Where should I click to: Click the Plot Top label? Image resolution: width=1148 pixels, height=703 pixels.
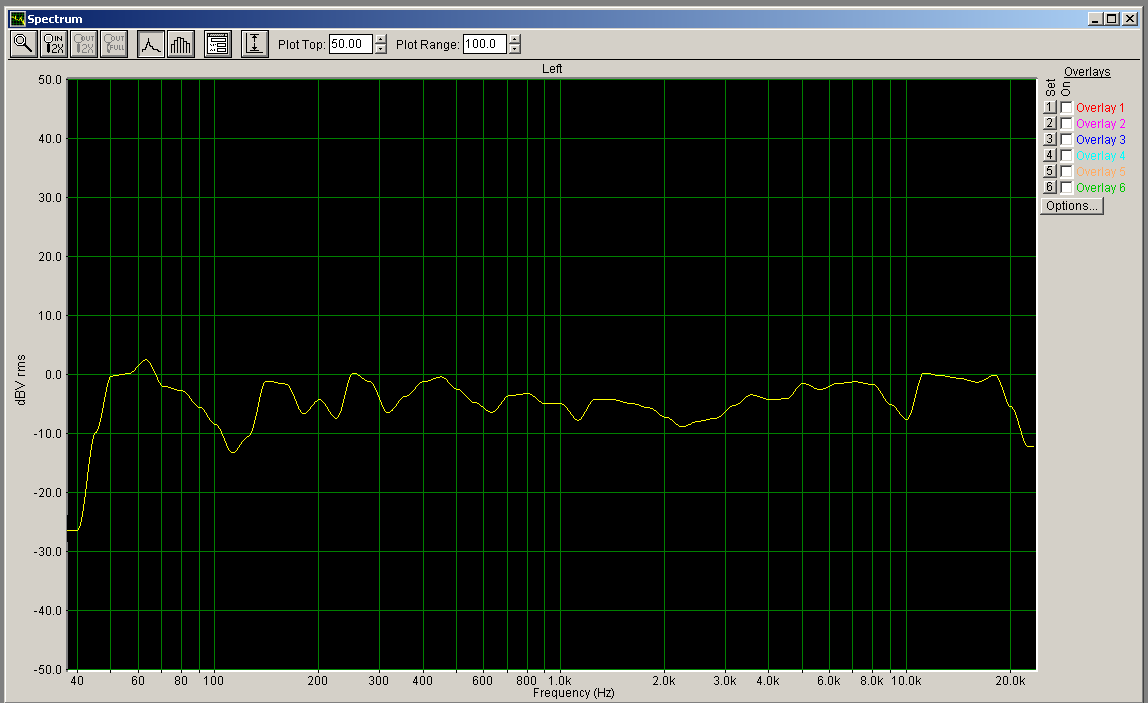301,45
